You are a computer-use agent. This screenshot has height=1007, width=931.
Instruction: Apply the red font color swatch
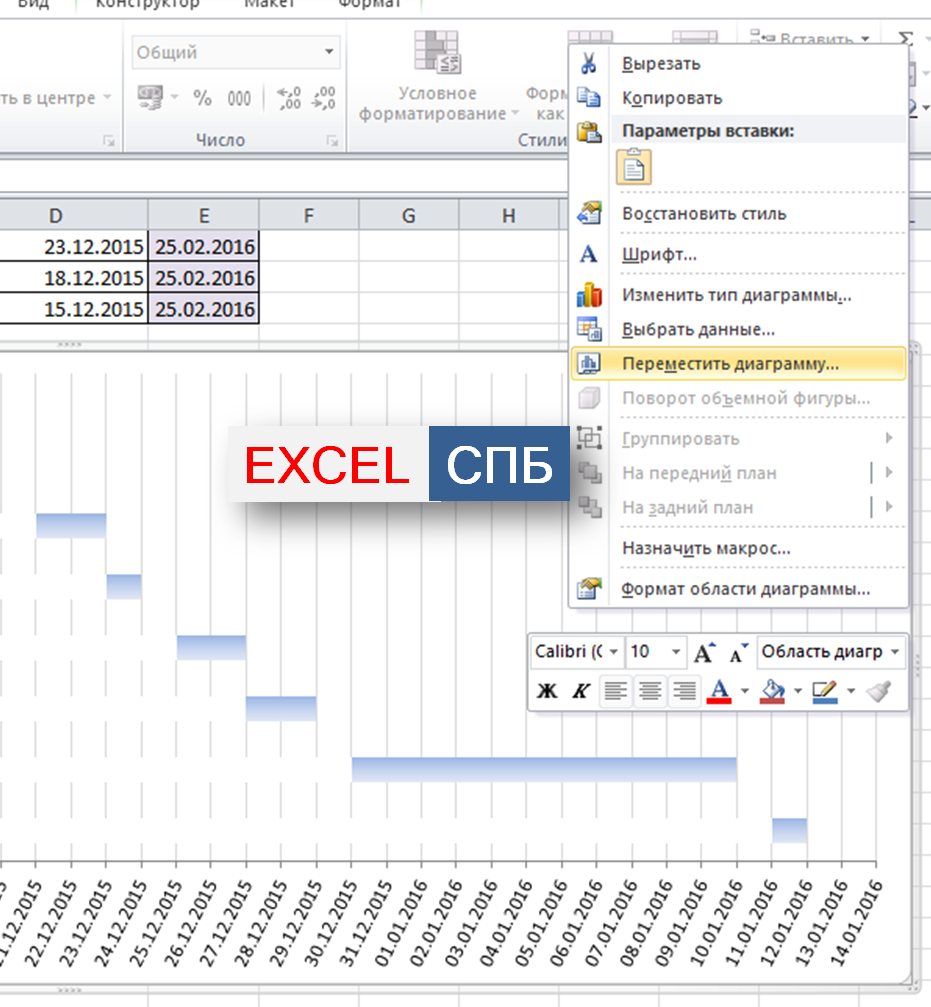tap(719, 690)
